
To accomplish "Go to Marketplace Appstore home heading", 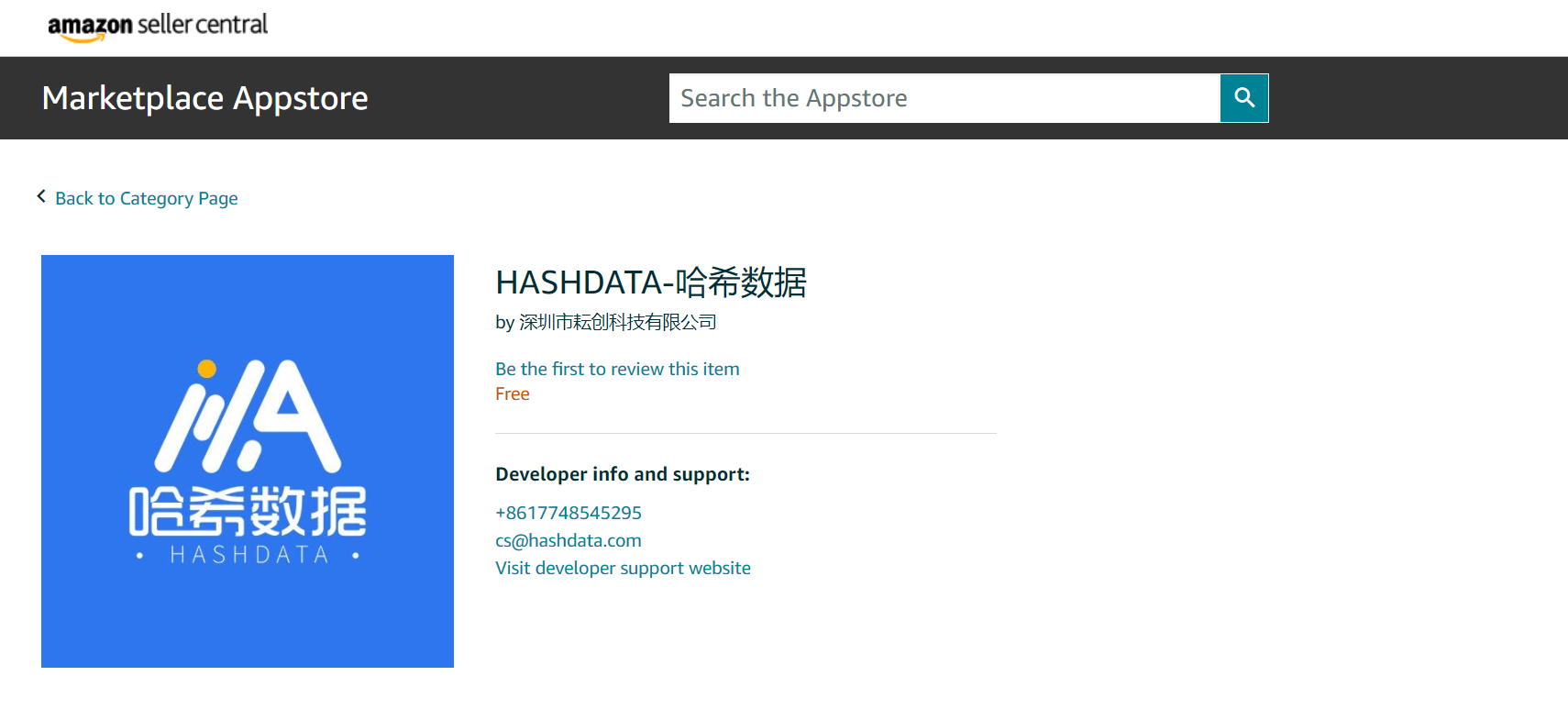I will coord(205,98).
